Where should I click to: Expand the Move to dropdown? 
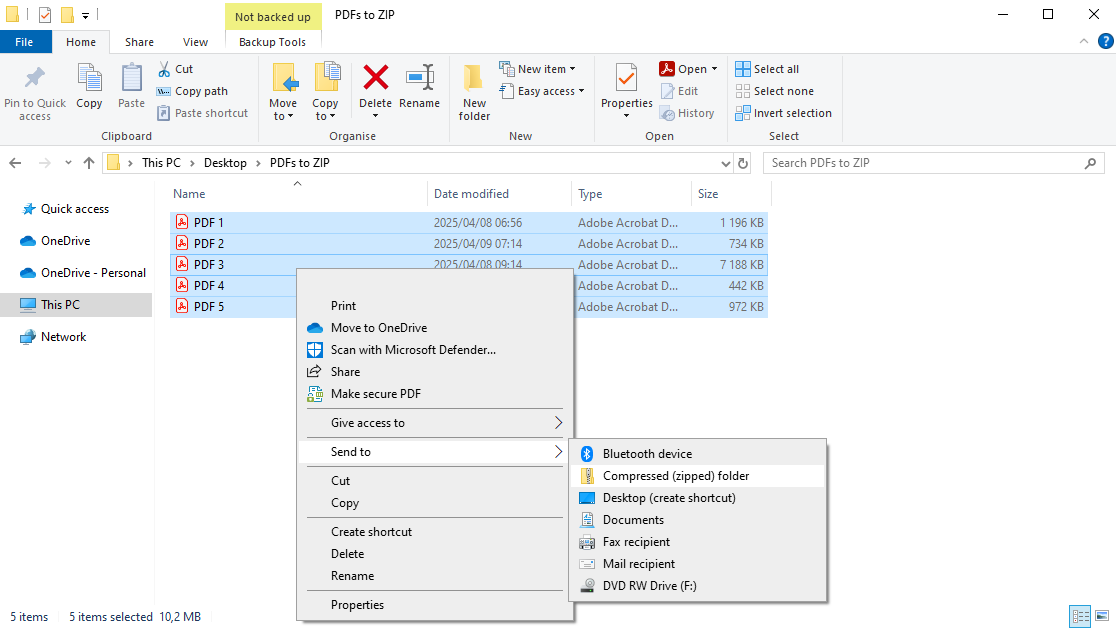[x=284, y=88]
